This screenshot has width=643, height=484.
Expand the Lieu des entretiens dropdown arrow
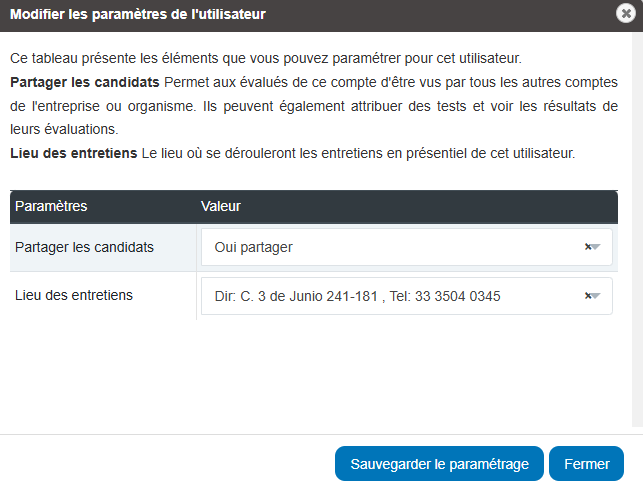point(595,296)
